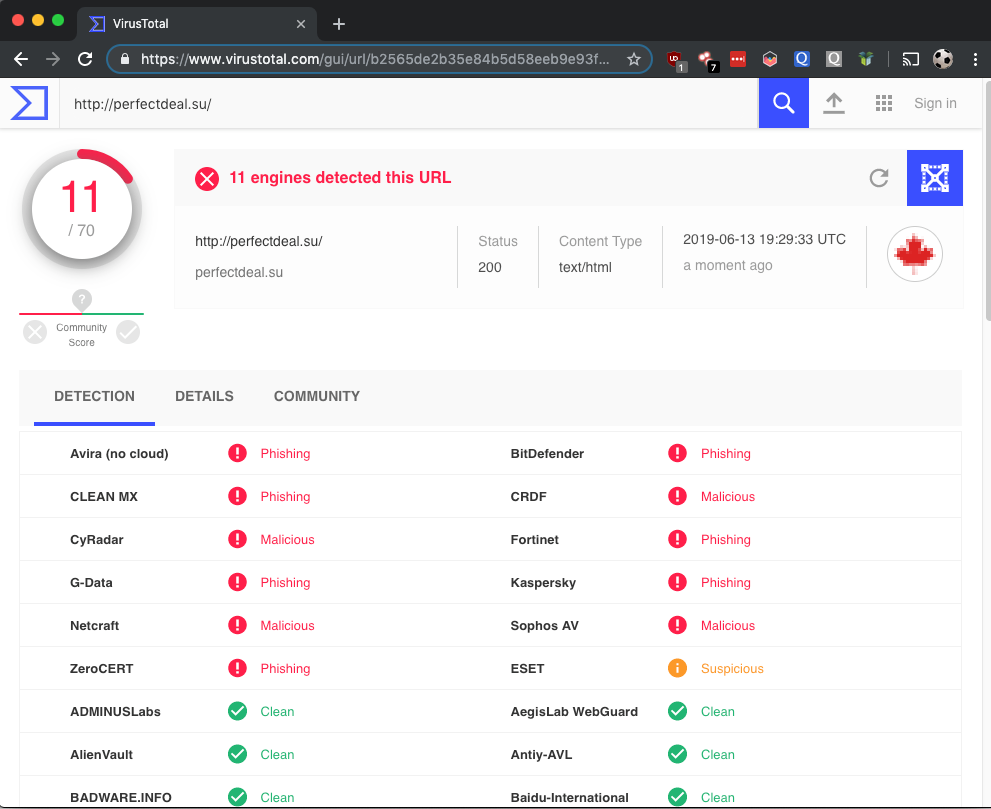Reload page with the browser reload button

(x=85, y=59)
